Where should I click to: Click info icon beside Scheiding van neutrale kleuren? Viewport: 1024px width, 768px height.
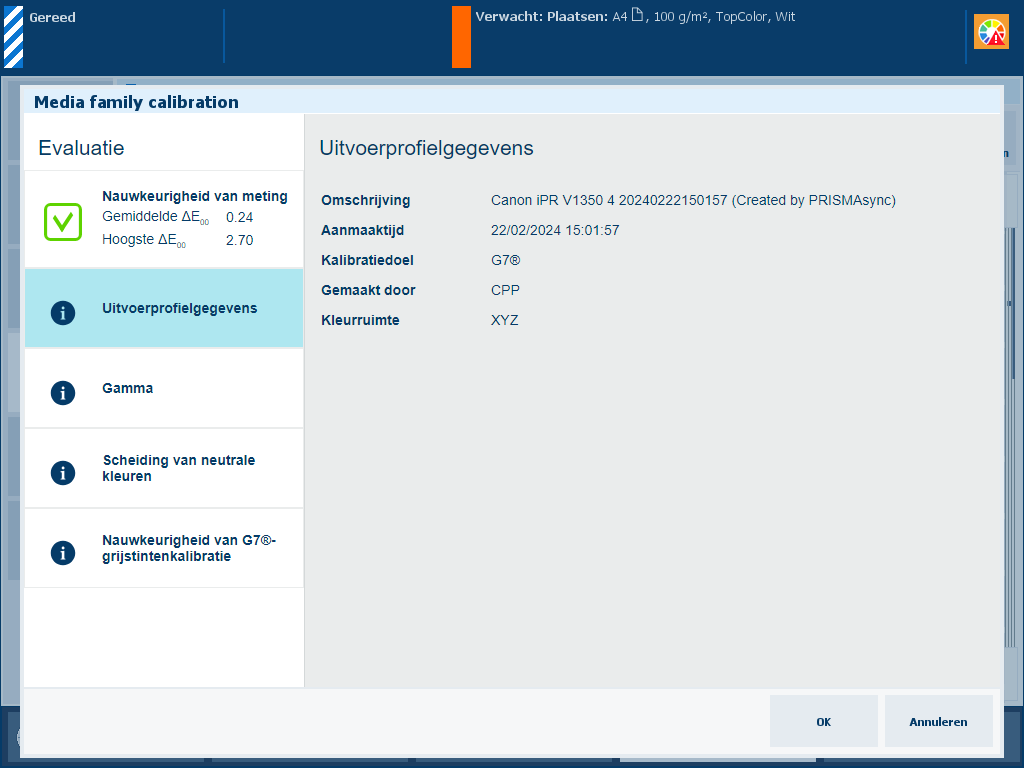coord(63,473)
